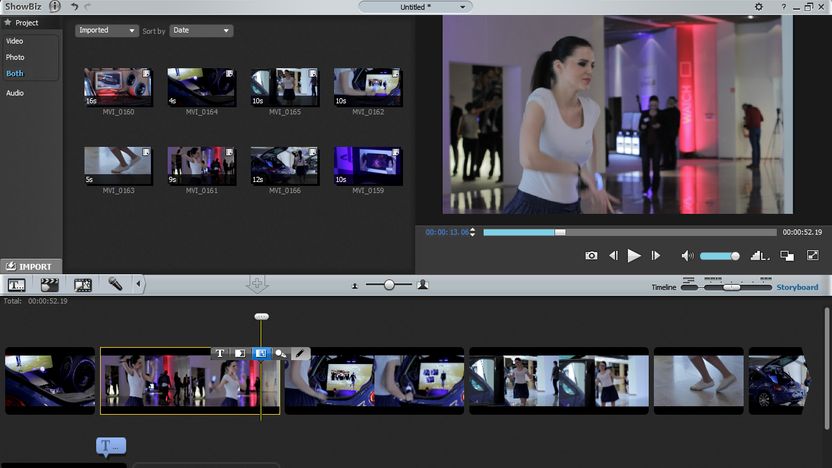This screenshot has width=832, height=468.
Task: Switch to the Audio media list
Action: point(15,93)
